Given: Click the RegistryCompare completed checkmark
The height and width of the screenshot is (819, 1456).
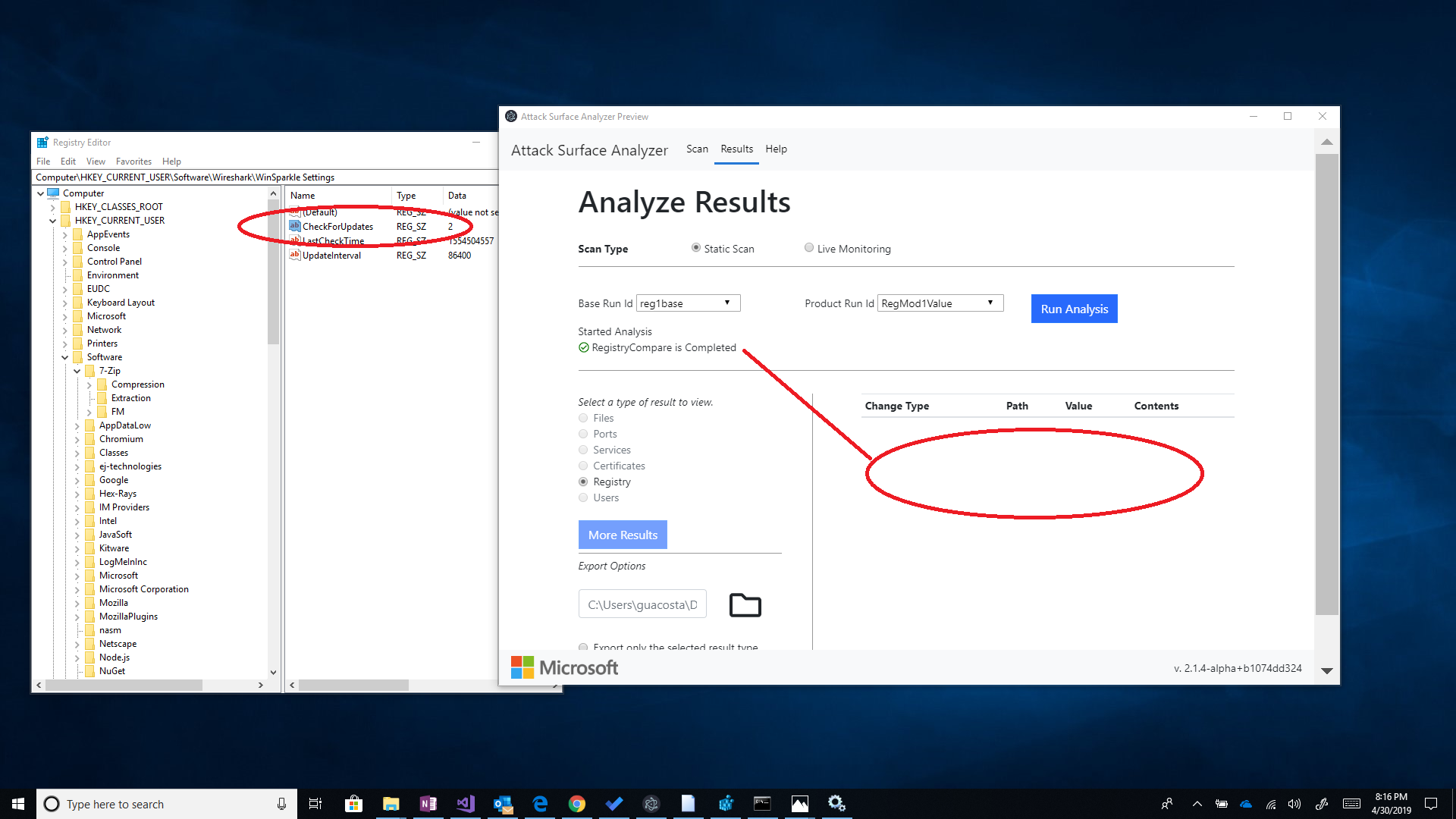Looking at the screenshot, I should (583, 347).
